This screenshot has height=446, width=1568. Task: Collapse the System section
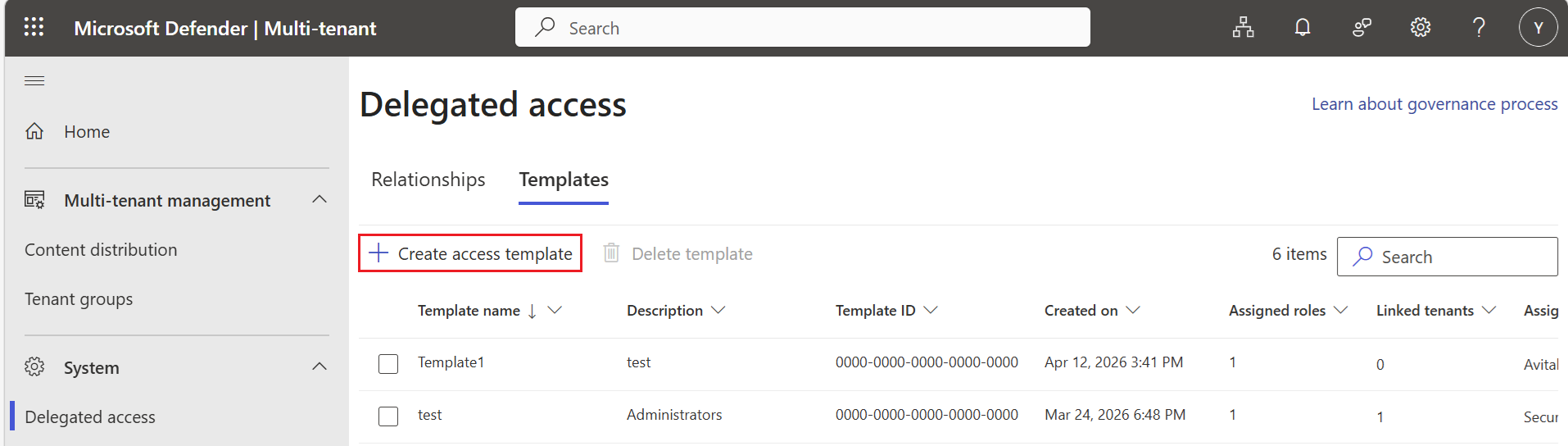[x=319, y=366]
